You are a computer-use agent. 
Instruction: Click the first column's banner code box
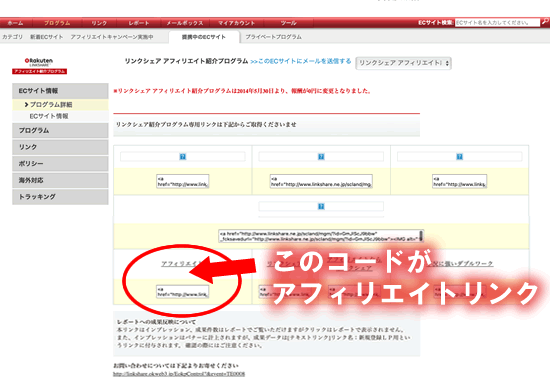click(182, 181)
